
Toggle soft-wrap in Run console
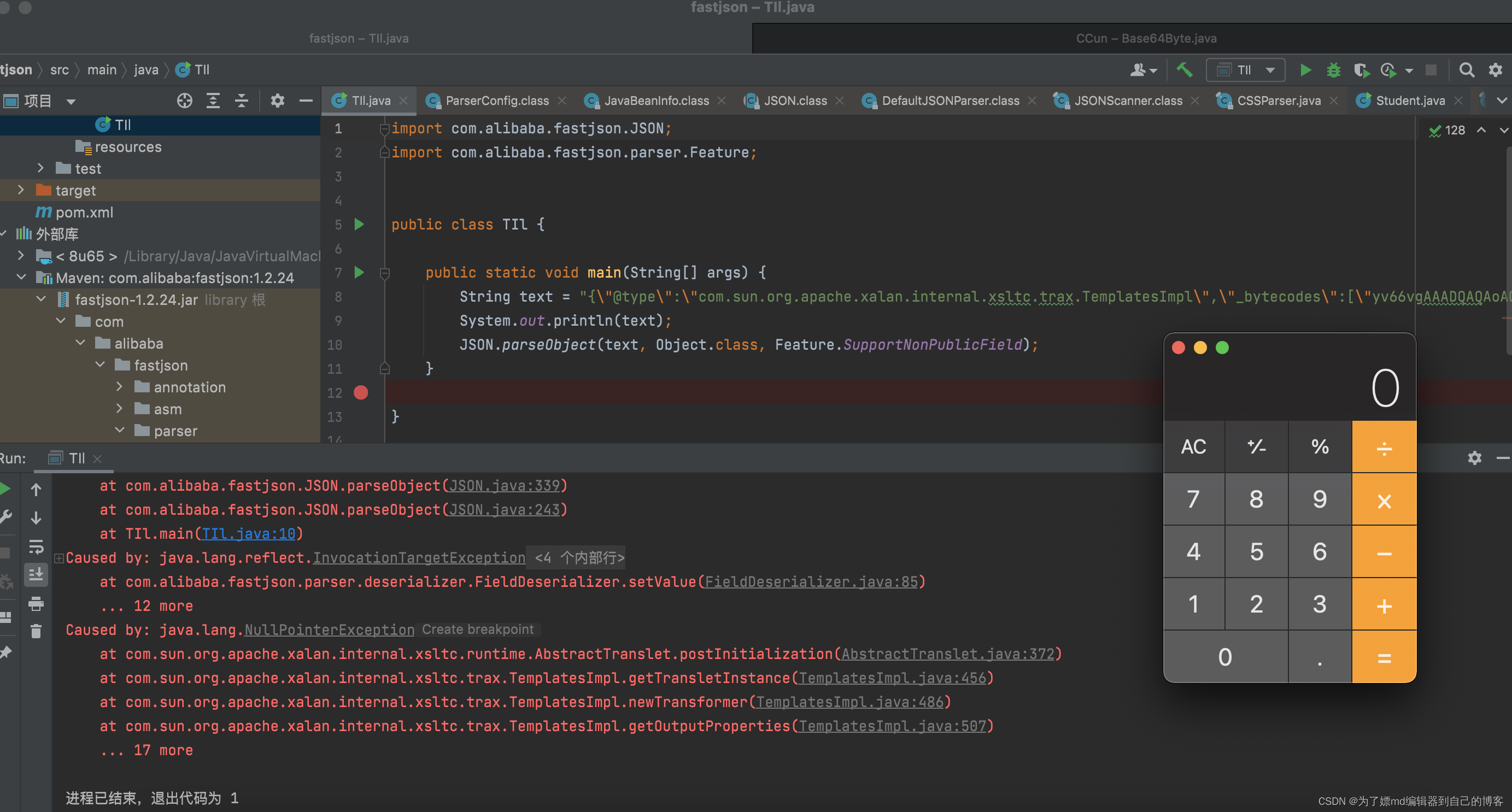[x=36, y=546]
